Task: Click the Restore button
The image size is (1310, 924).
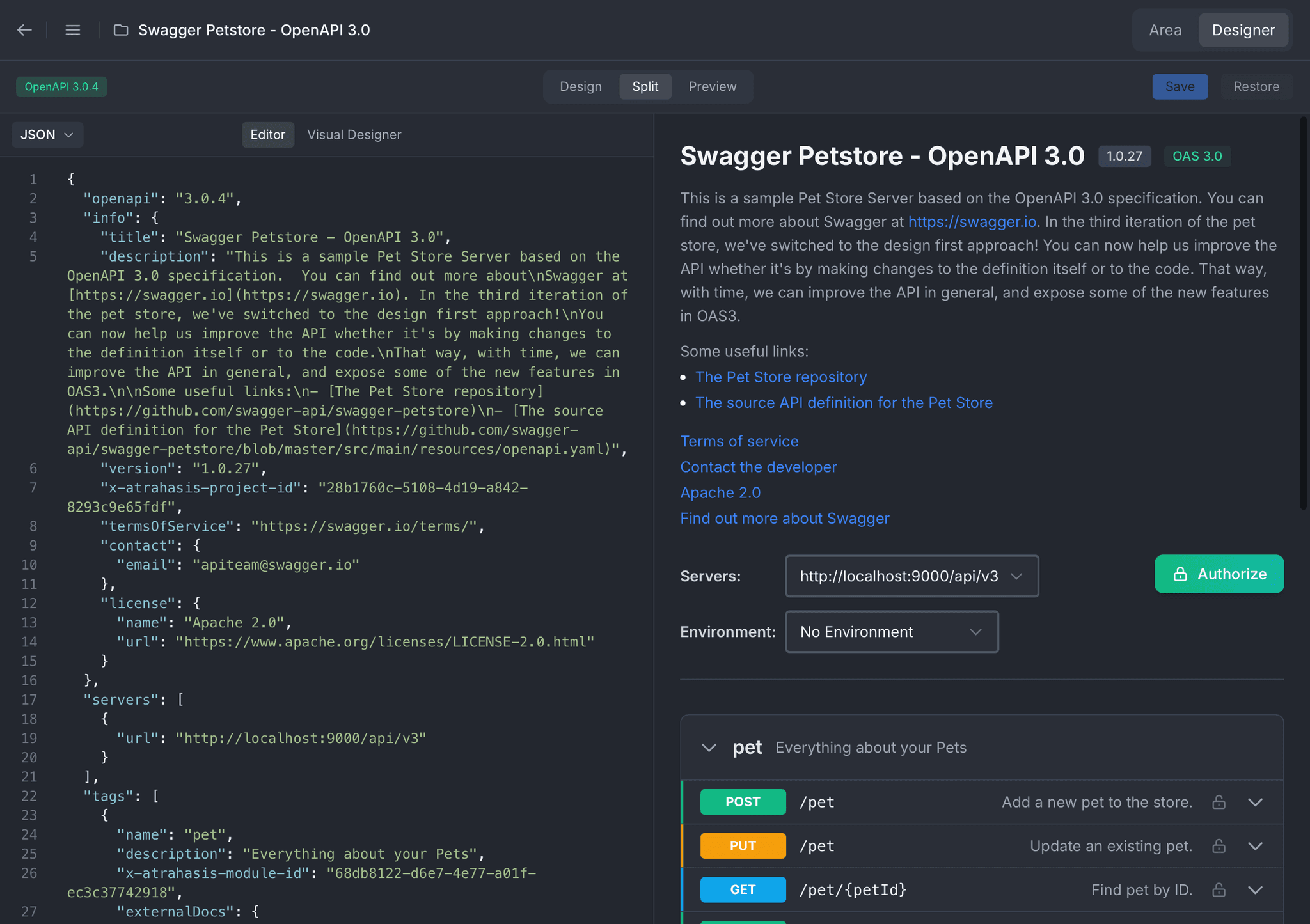Action: tap(1256, 86)
